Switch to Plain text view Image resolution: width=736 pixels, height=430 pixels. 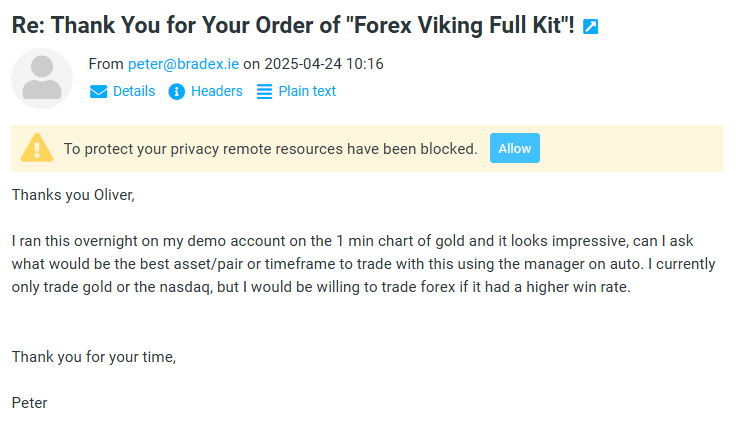pyautogui.click(x=306, y=91)
